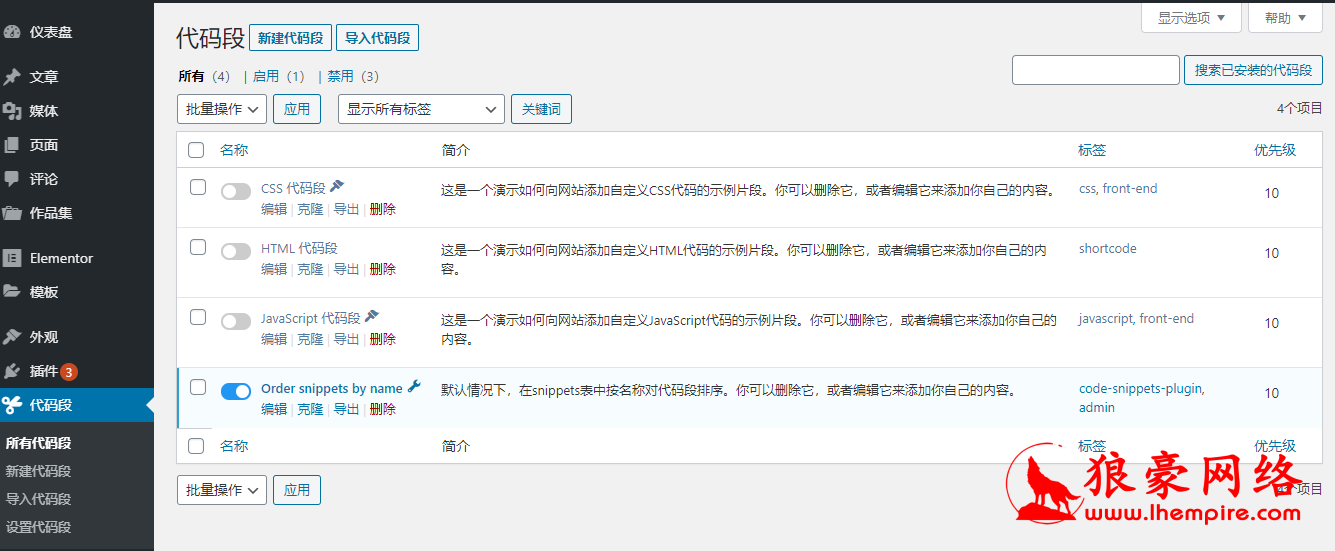Viewport: 1335px width, 551px height.
Task: Click the 外观 paintbrush icon
Action: (x=12, y=337)
